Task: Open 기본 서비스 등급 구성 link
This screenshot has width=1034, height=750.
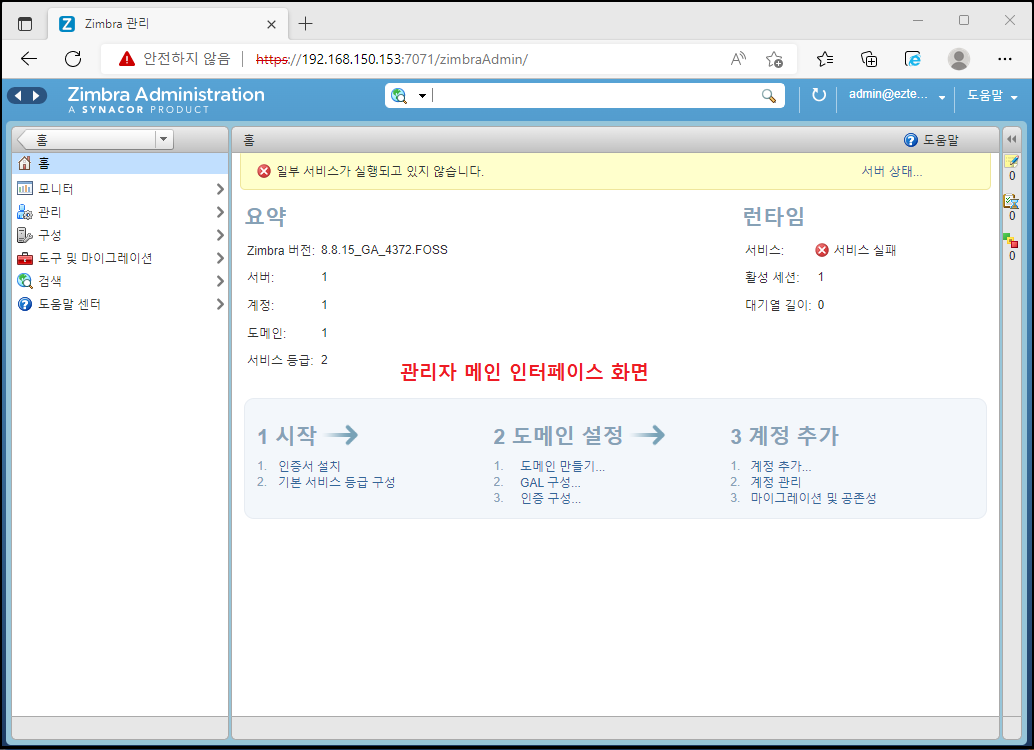Action: [x=337, y=482]
